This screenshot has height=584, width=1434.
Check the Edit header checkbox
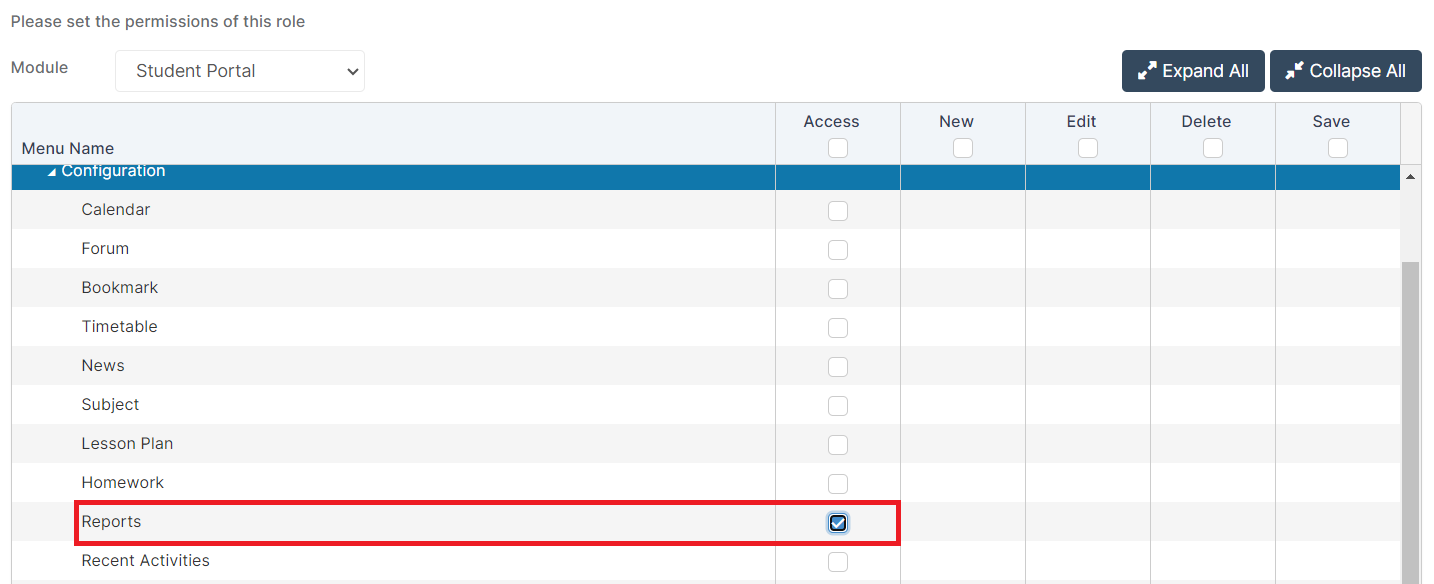coord(1088,148)
